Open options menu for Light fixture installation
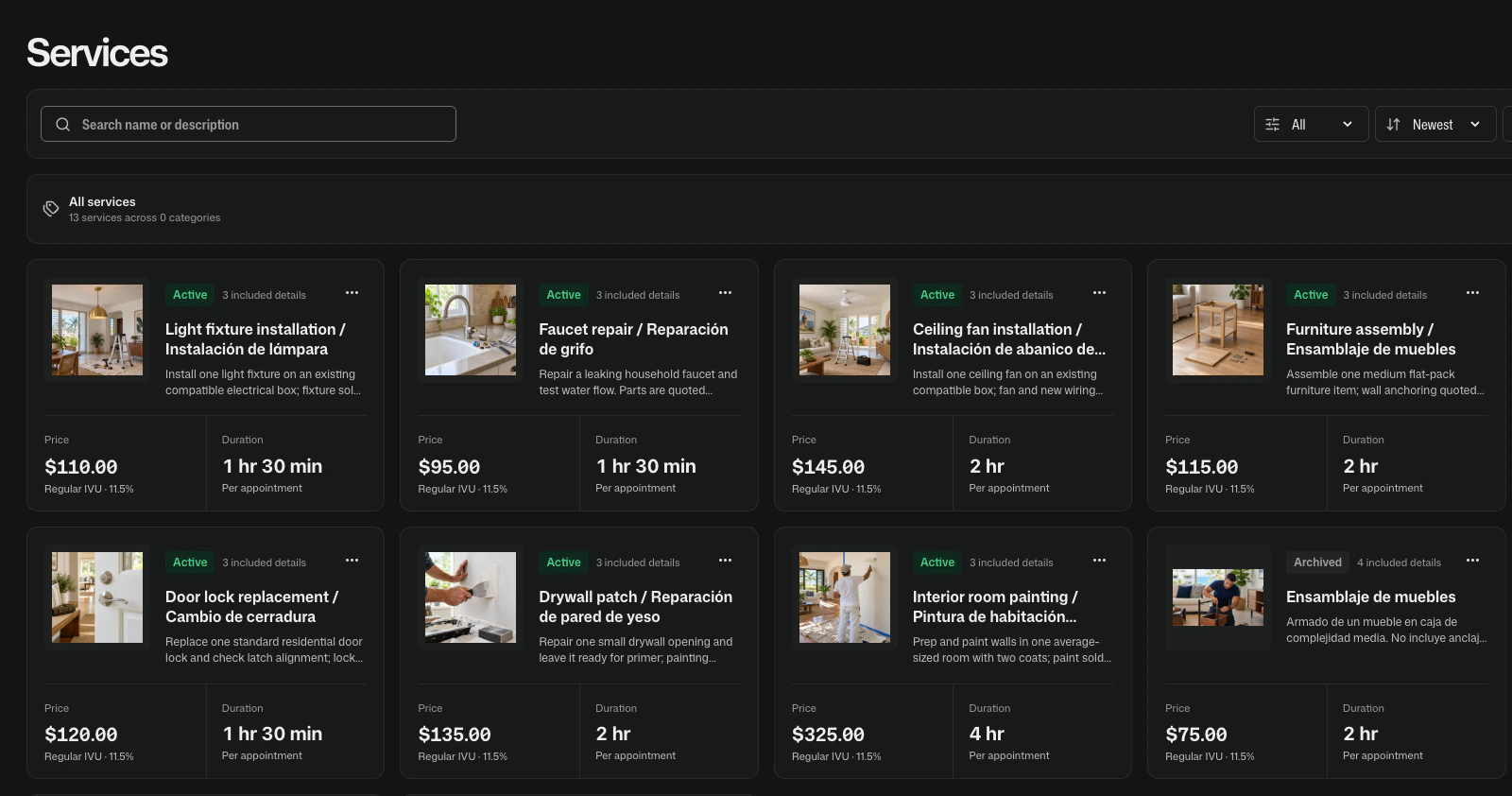1512x796 pixels. [352, 293]
